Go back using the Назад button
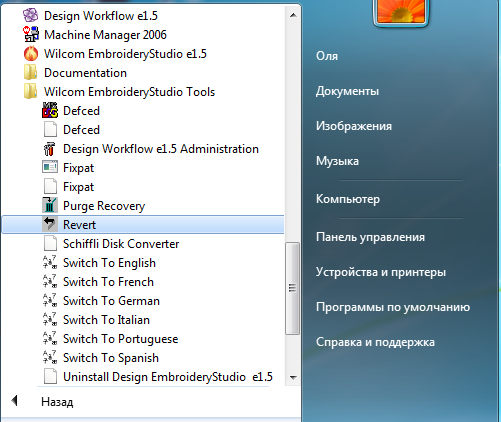Image resolution: width=501 pixels, height=422 pixels. (x=57, y=402)
